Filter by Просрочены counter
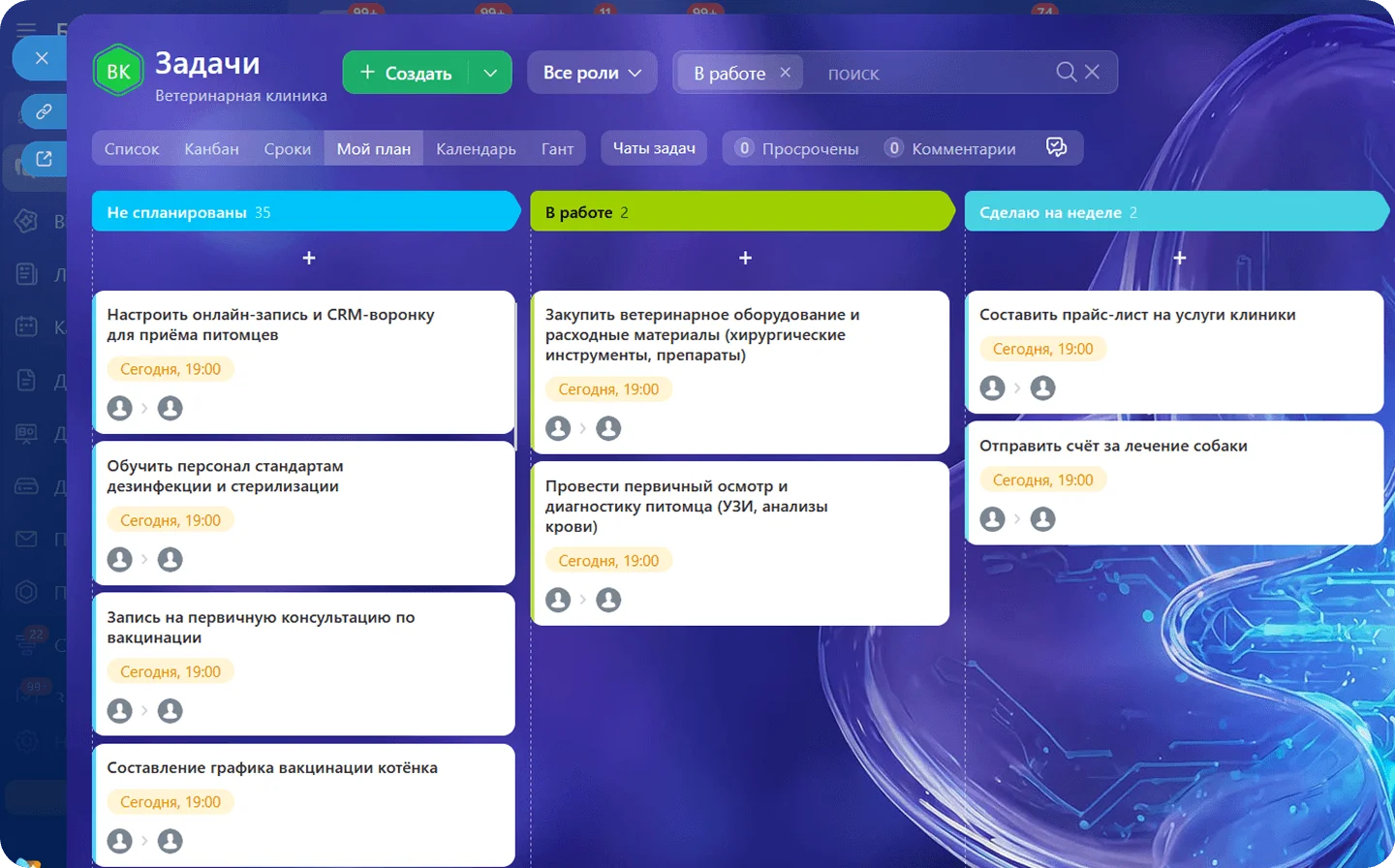The image size is (1395, 868). coord(796,148)
